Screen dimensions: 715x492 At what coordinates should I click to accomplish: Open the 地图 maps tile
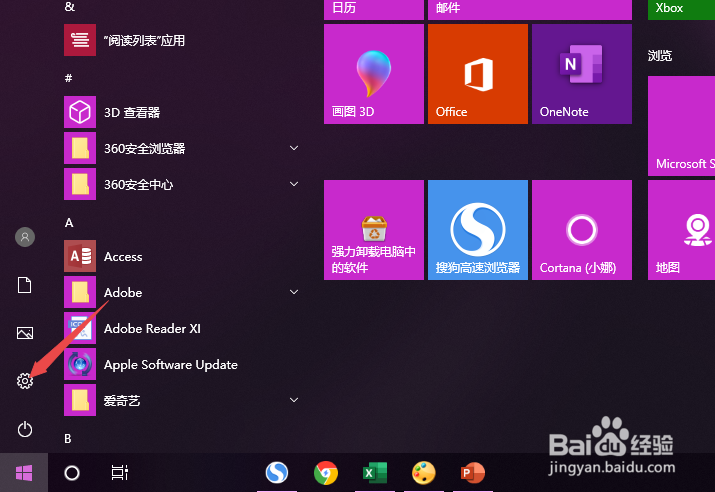681,230
